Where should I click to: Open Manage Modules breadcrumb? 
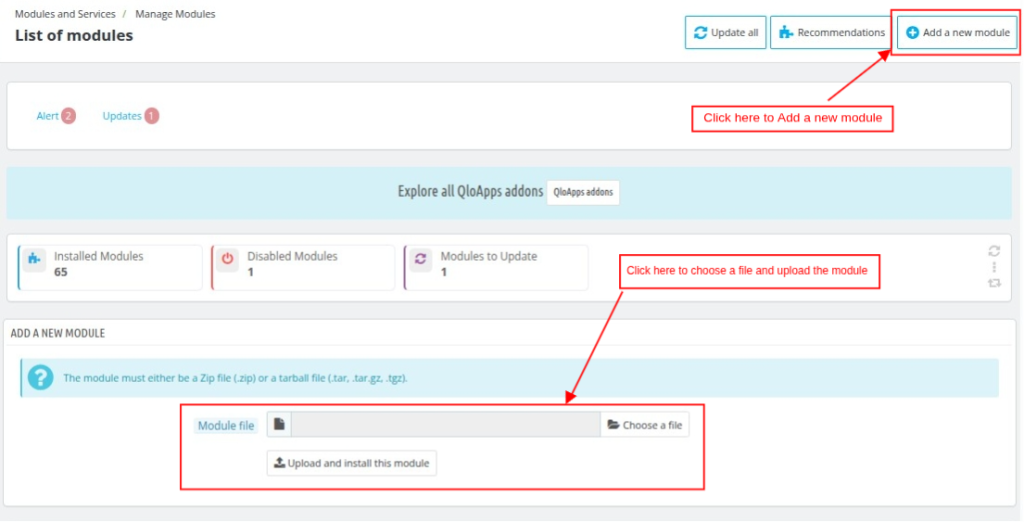(175, 14)
